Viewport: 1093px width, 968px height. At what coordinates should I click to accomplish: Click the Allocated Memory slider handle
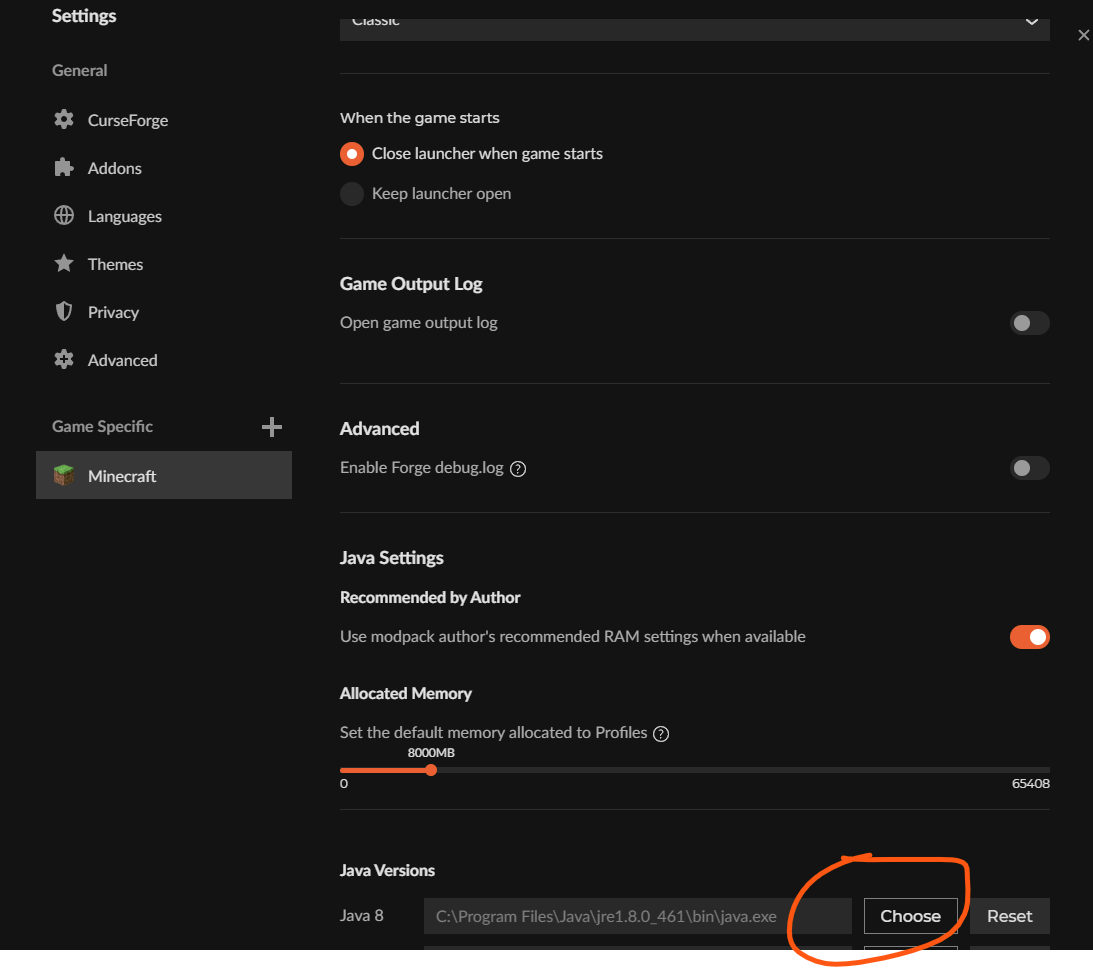431,770
